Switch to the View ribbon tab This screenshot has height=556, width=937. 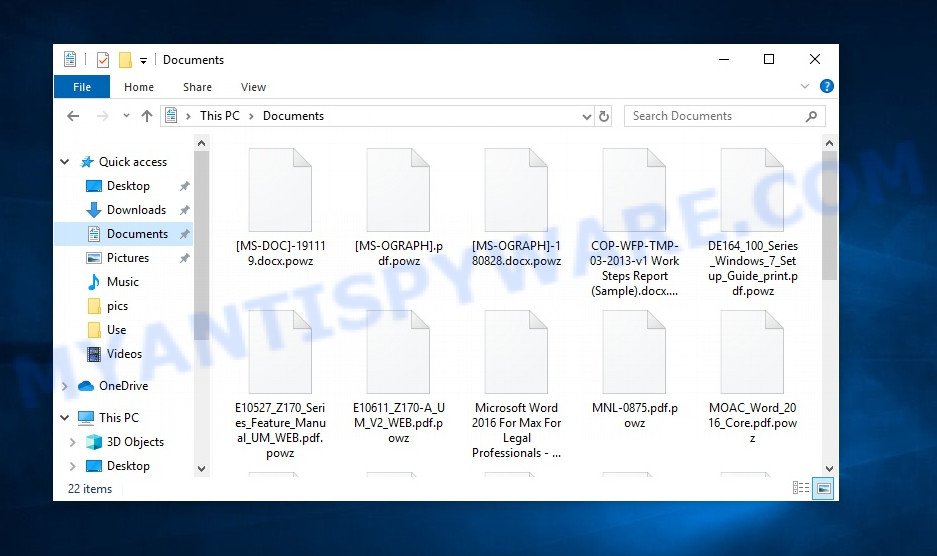(253, 87)
